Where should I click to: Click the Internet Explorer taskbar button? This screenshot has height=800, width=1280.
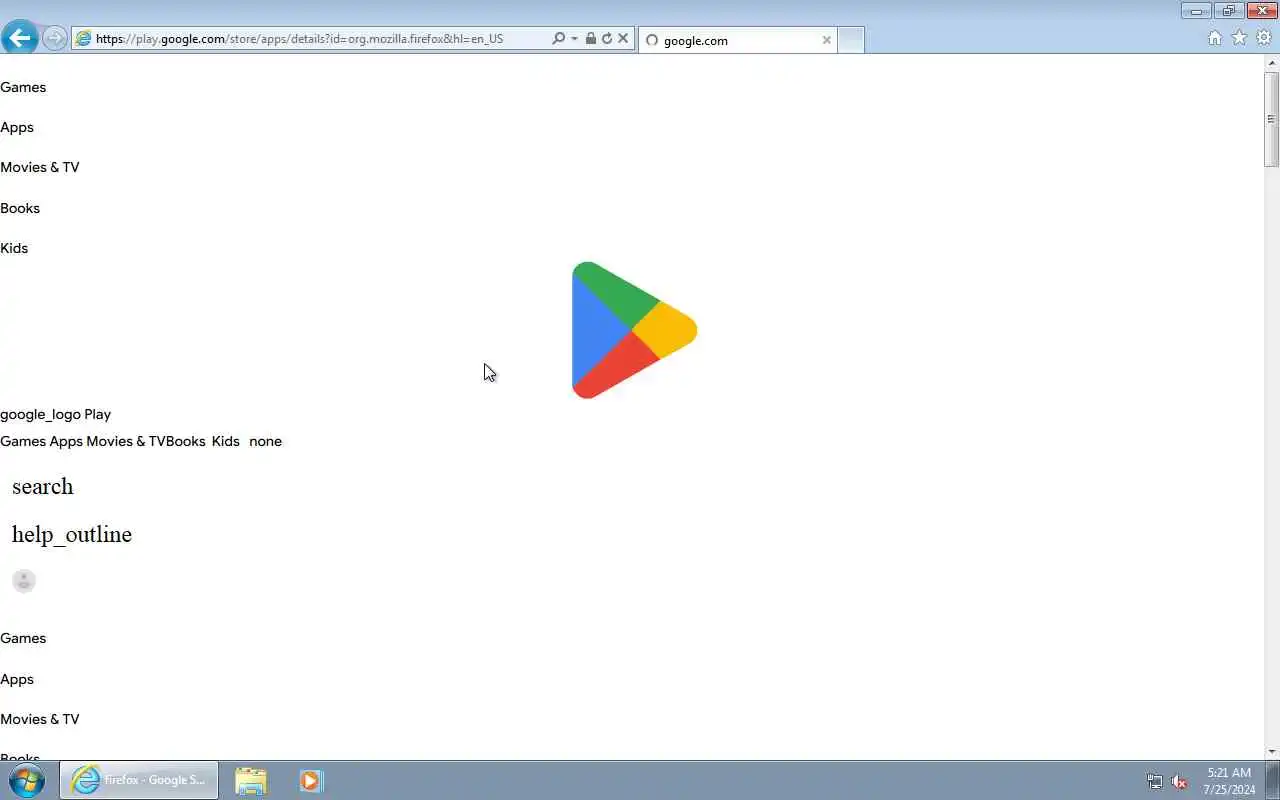(139, 780)
